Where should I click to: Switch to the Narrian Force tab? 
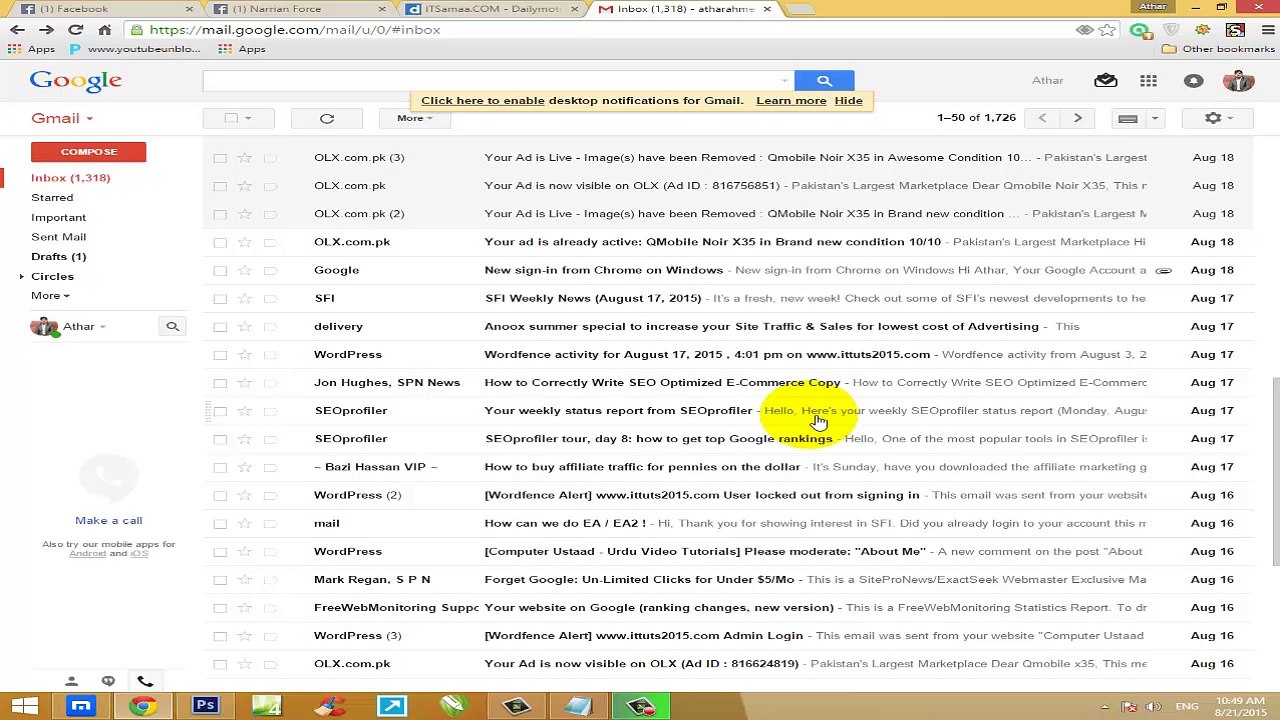pos(295,9)
